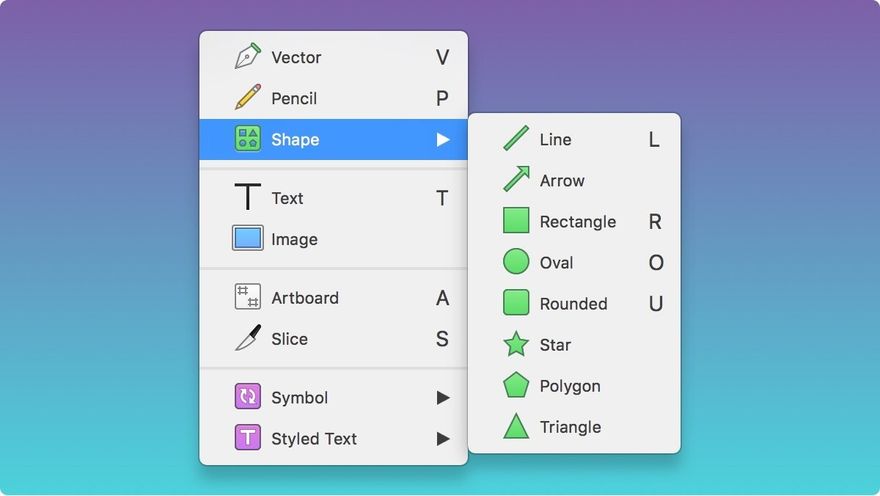Choose Oval in the submenu
880x496 pixels.
(574, 263)
